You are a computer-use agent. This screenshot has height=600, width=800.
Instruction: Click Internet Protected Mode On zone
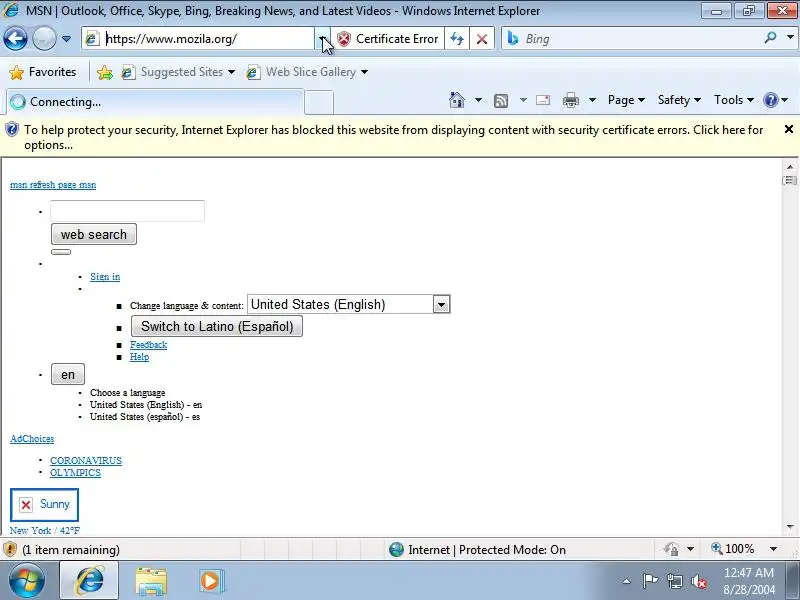click(x=478, y=549)
